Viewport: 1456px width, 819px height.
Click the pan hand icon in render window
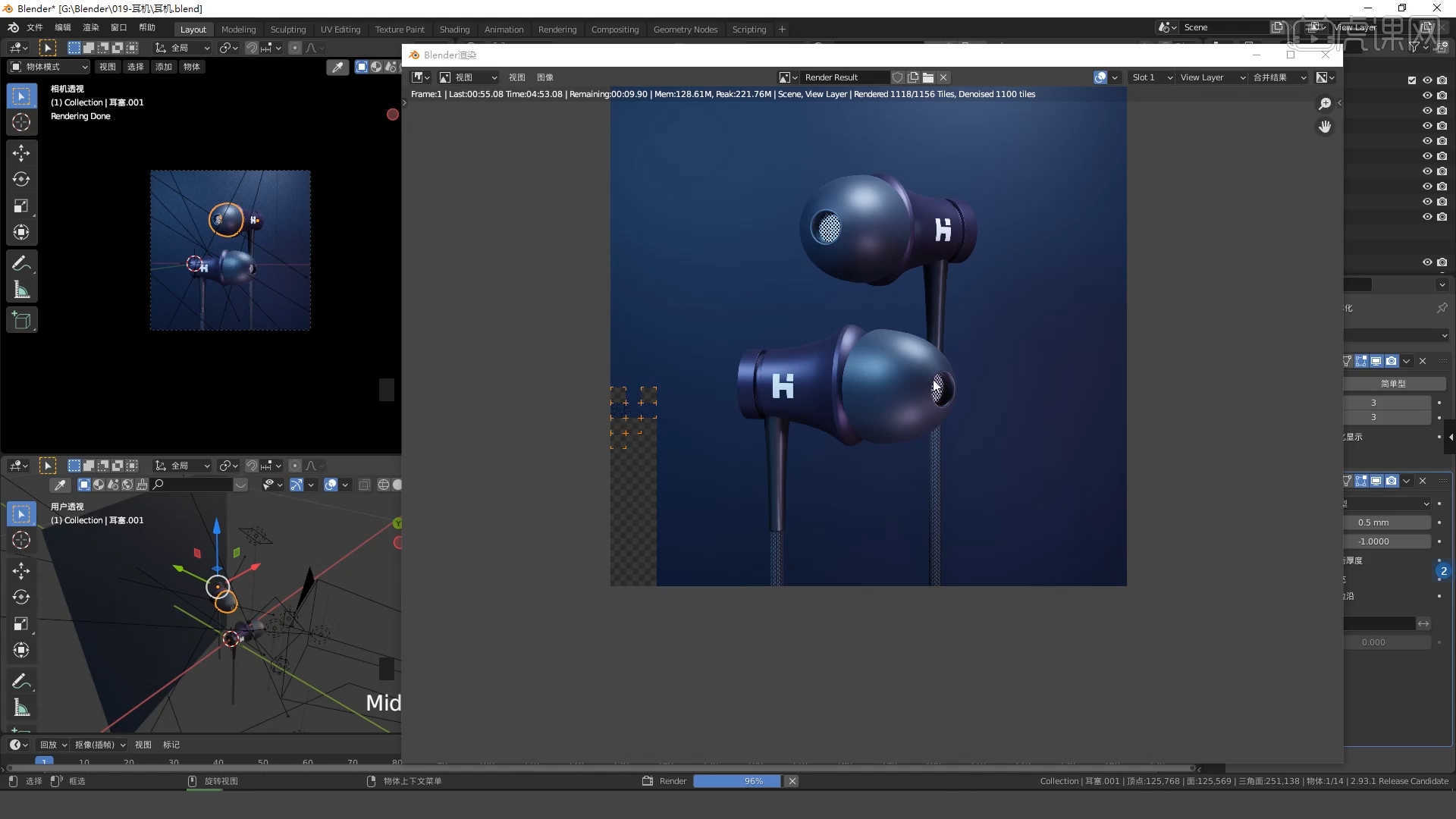click(x=1325, y=127)
